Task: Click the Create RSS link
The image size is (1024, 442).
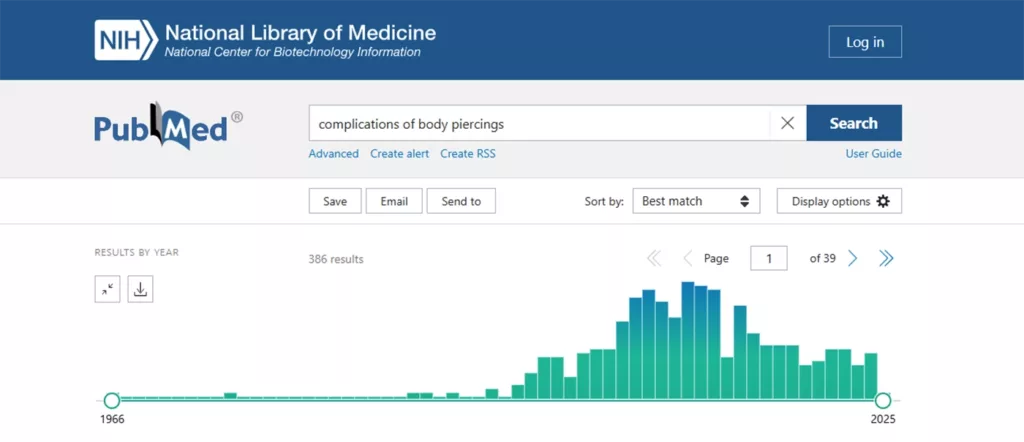Action: [467, 153]
